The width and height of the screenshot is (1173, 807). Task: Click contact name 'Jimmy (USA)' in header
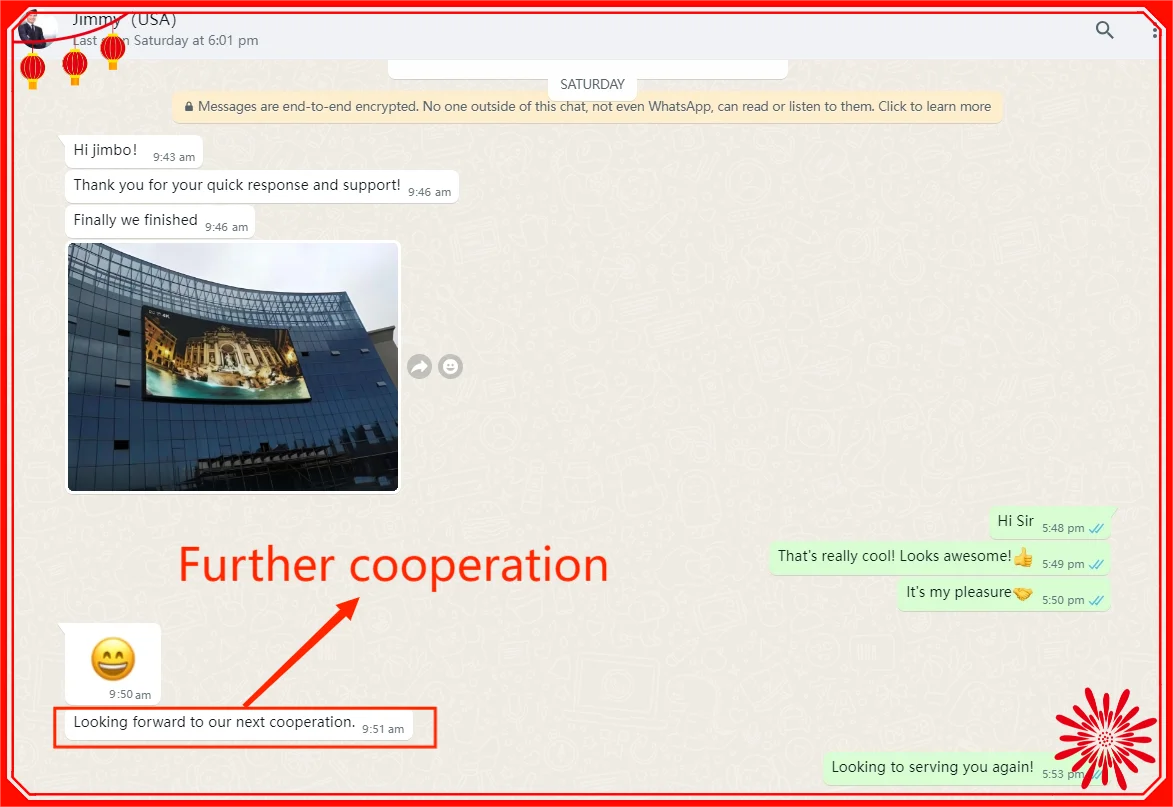click(124, 19)
